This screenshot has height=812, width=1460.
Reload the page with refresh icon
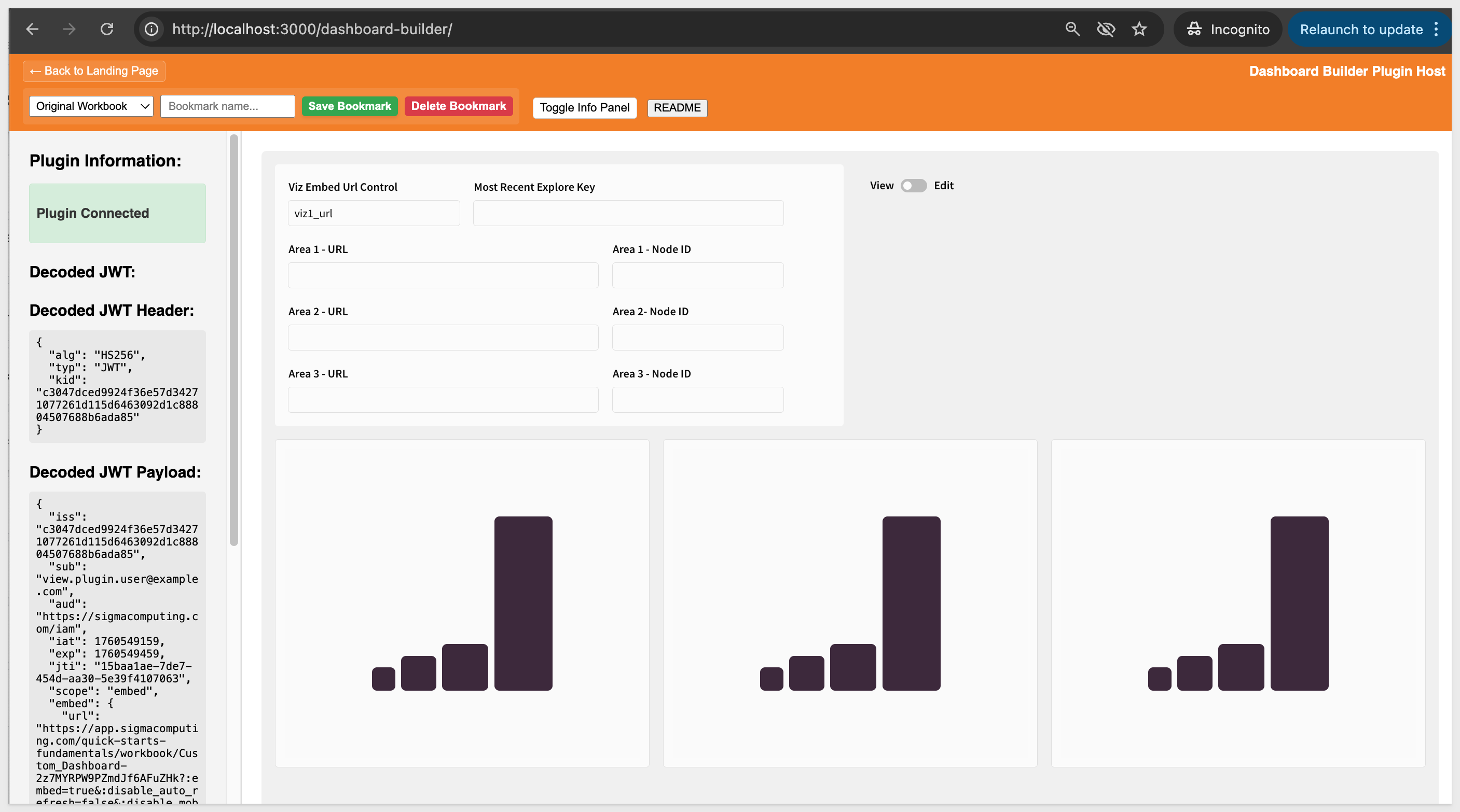106,29
